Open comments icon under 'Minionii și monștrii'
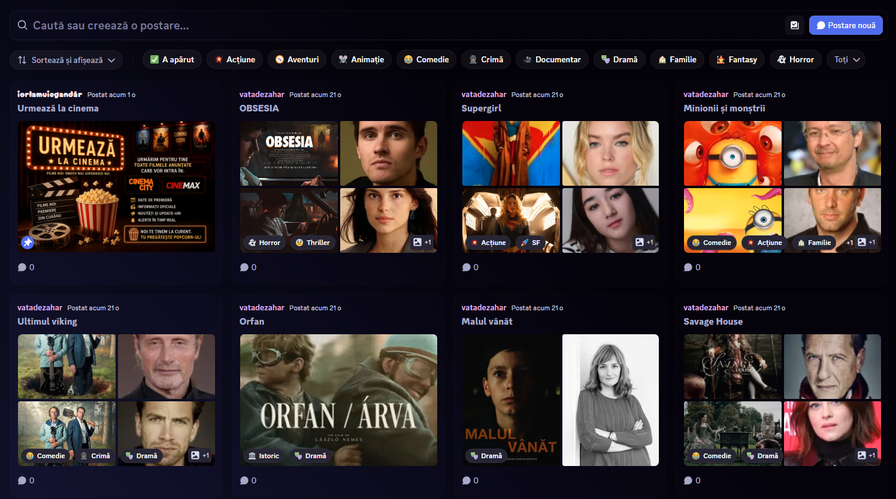896x499 pixels. coord(688,267)
